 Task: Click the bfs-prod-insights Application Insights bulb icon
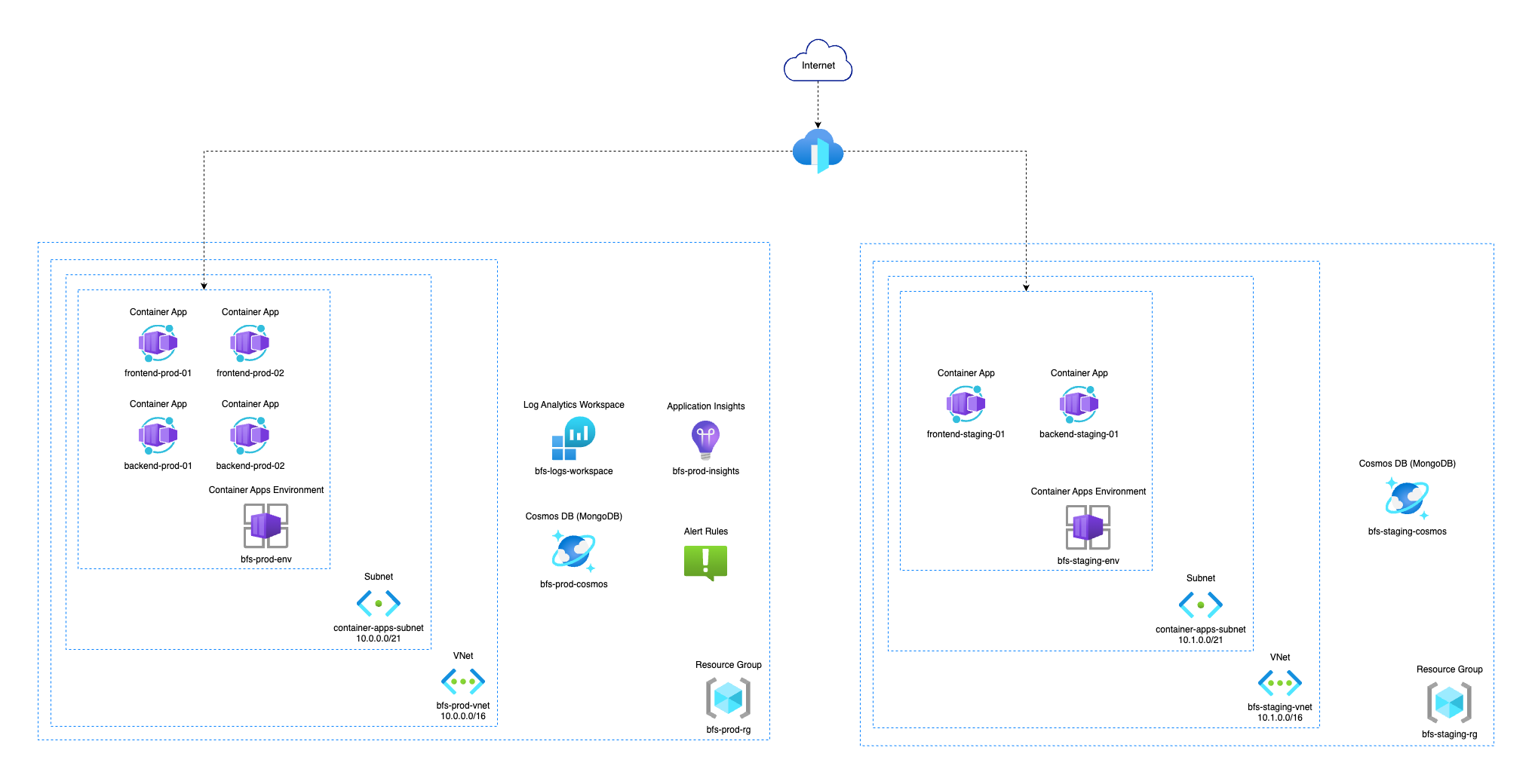coord(705,439)
